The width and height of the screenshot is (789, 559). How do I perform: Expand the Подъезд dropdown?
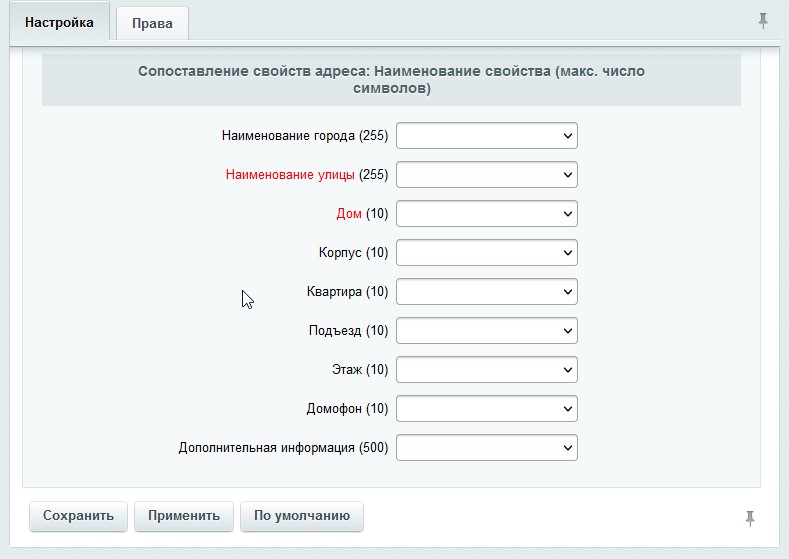pyautogui.click(x=487, y=330)
